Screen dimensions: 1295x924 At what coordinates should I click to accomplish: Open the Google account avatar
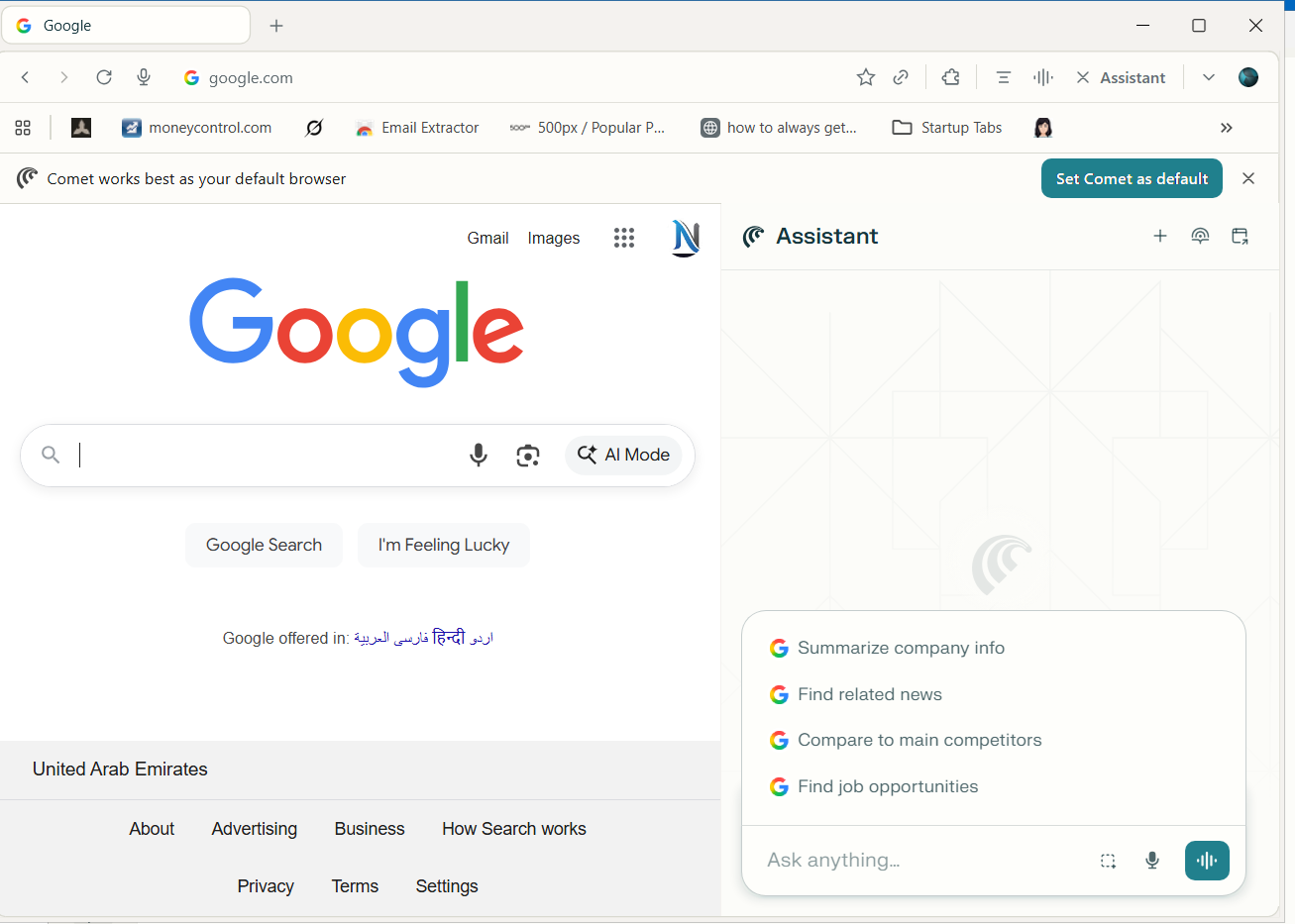(x=686, y=238)
